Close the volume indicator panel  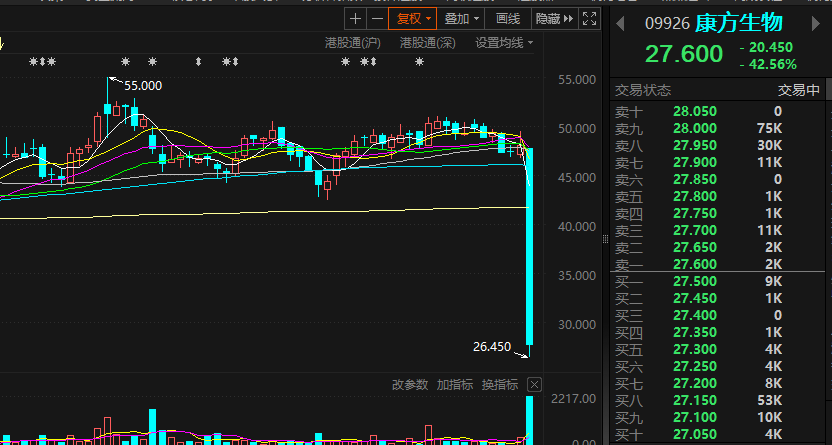pos(534,385)
